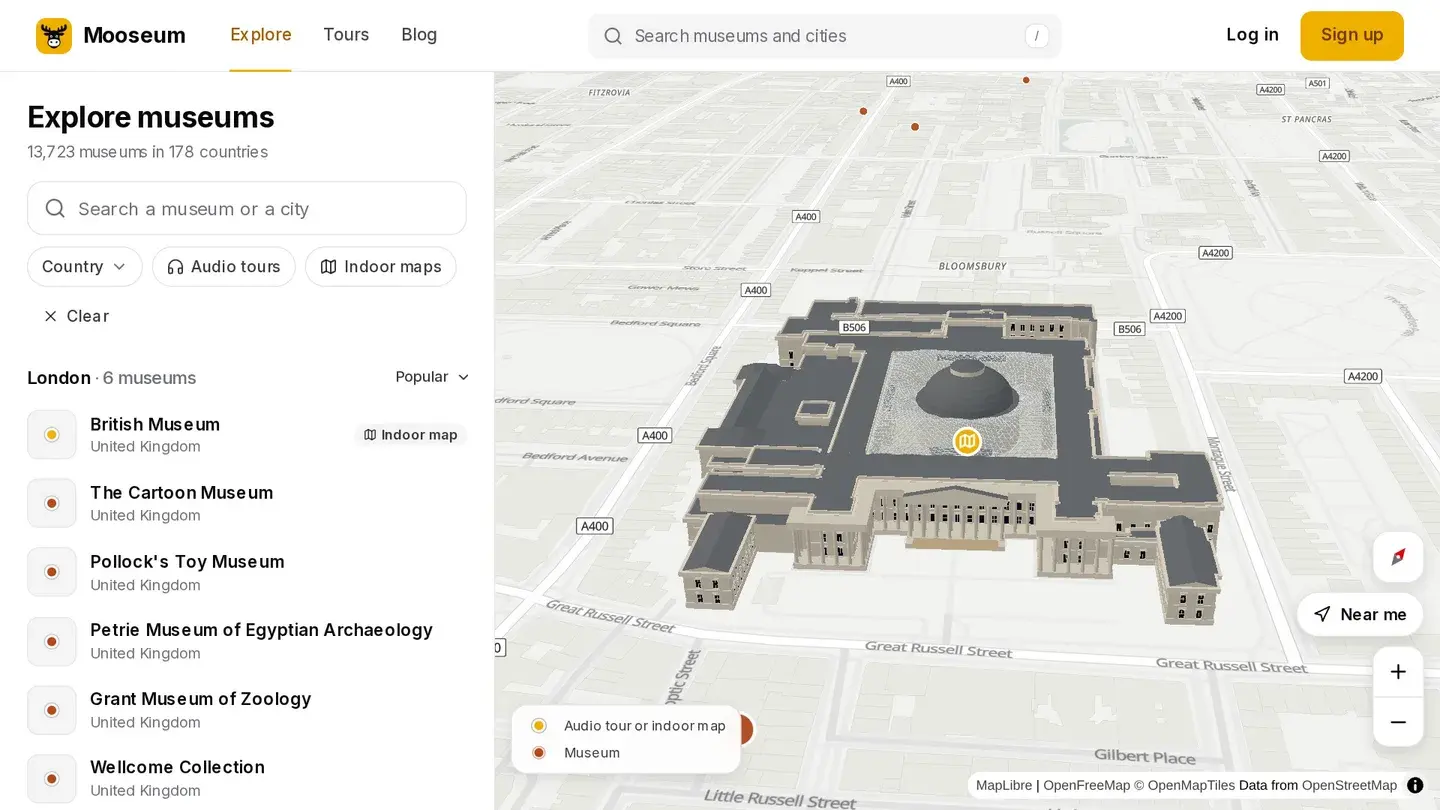Click Grant Museum of Zoology marker icon

point(52,710)
